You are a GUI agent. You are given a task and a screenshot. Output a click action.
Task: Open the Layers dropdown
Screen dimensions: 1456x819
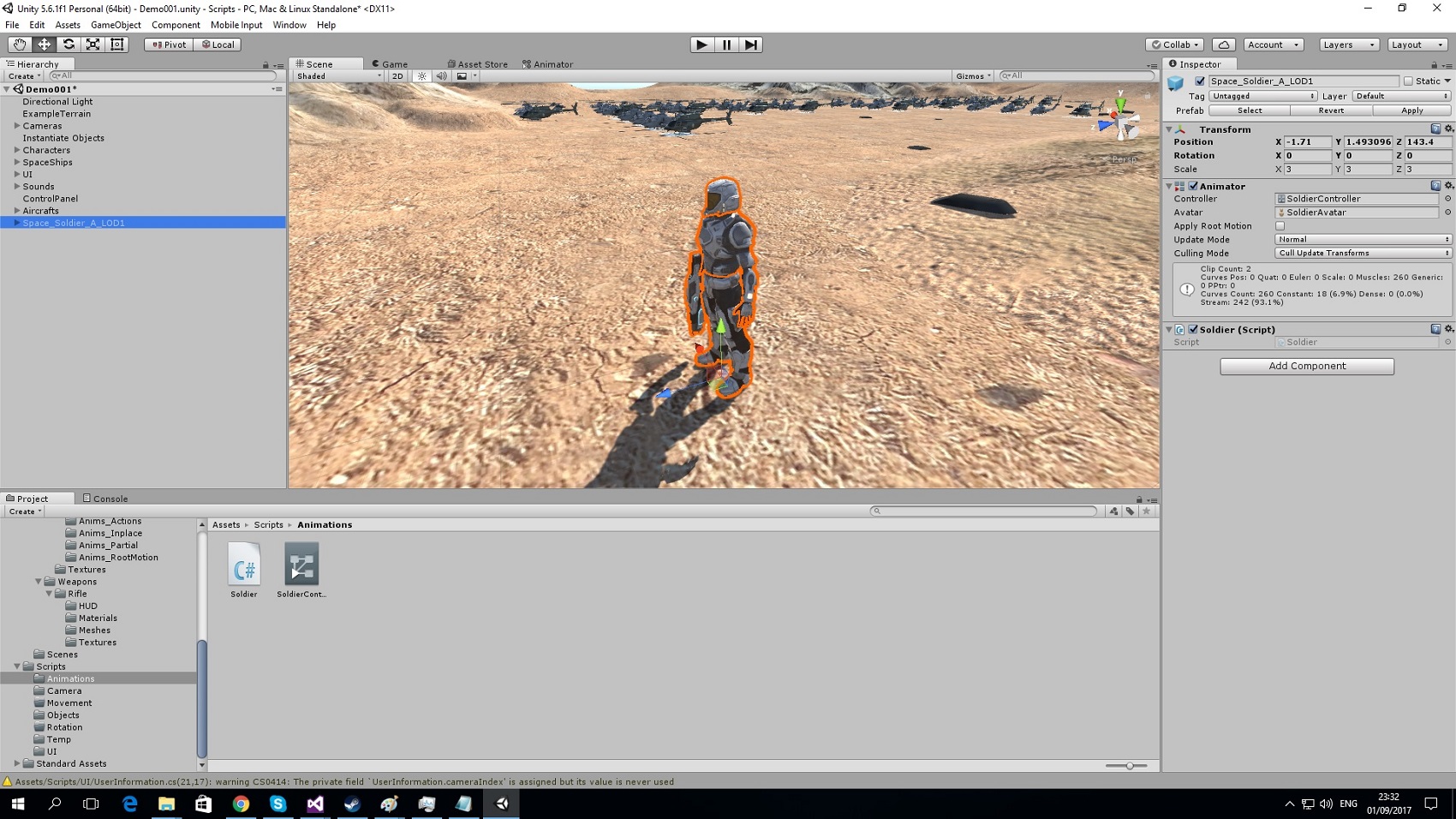point(1347,45)
